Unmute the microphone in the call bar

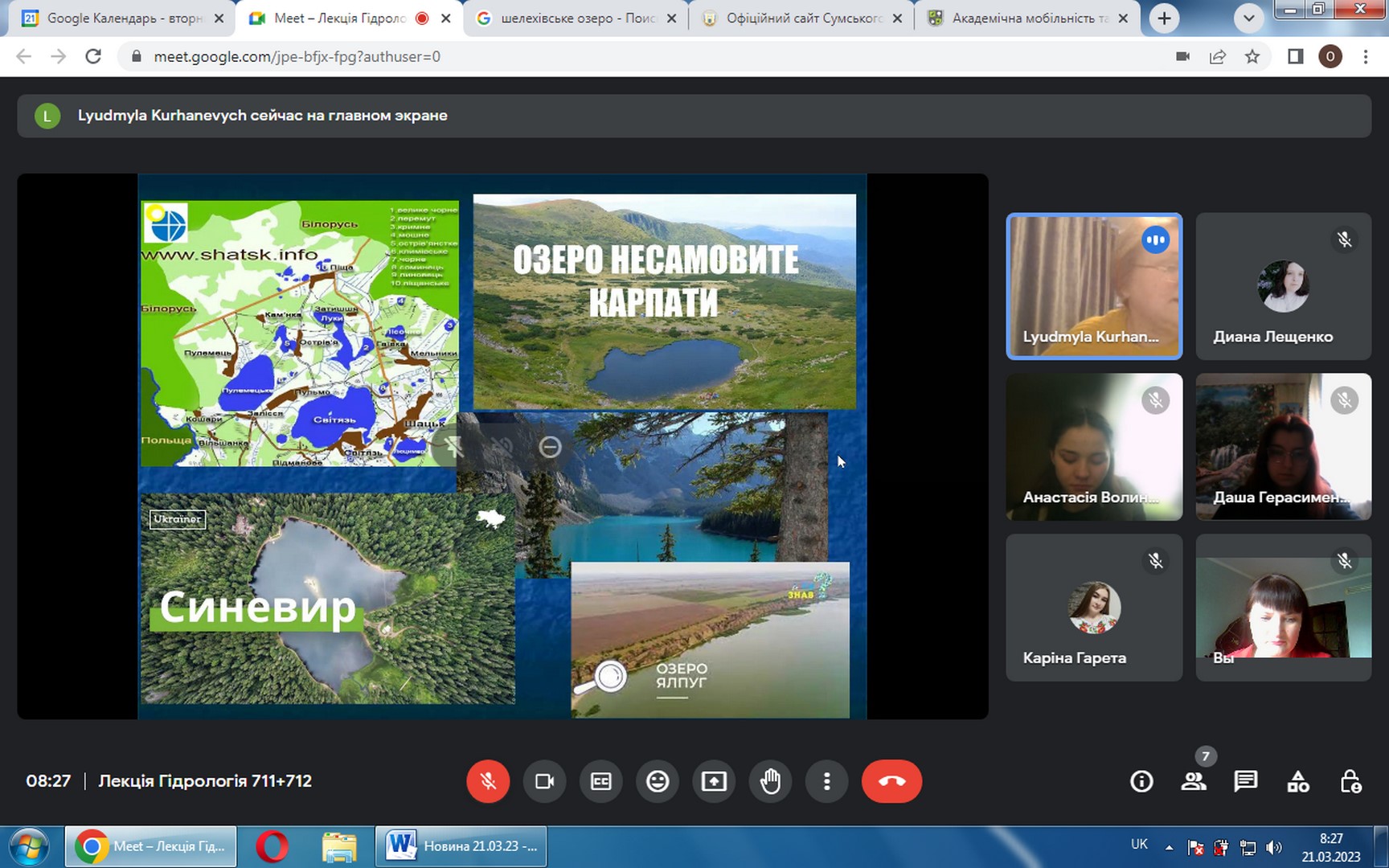coord(488,781)
